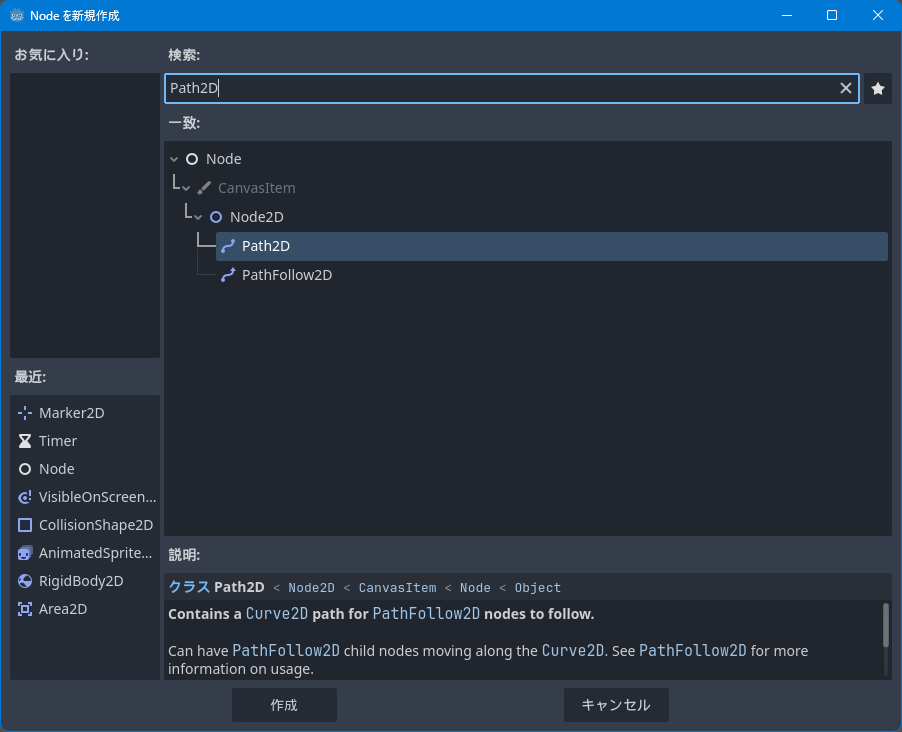Screen dimensions: 902x732
Task: Minimize the Node creation dialog
Action: [x=787, y=16]
